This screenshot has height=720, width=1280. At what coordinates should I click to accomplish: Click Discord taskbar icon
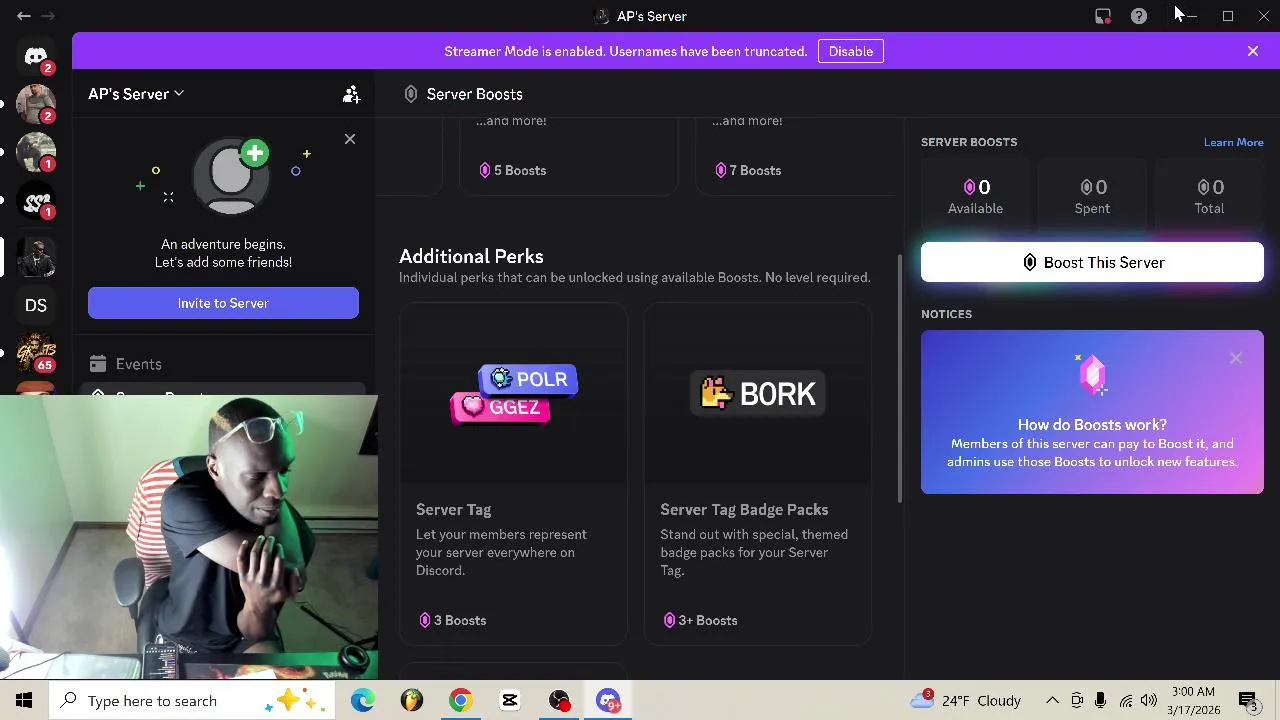pyautogui.click(x=608, y=700)
